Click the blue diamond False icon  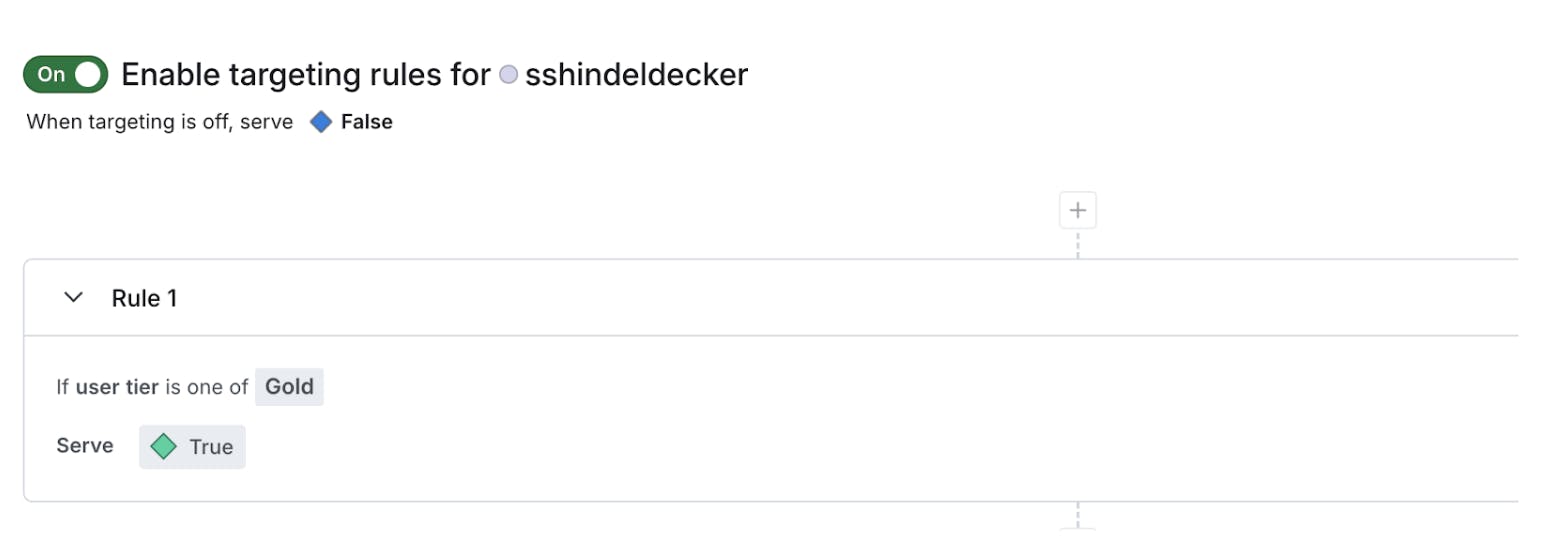click(320, 122)
